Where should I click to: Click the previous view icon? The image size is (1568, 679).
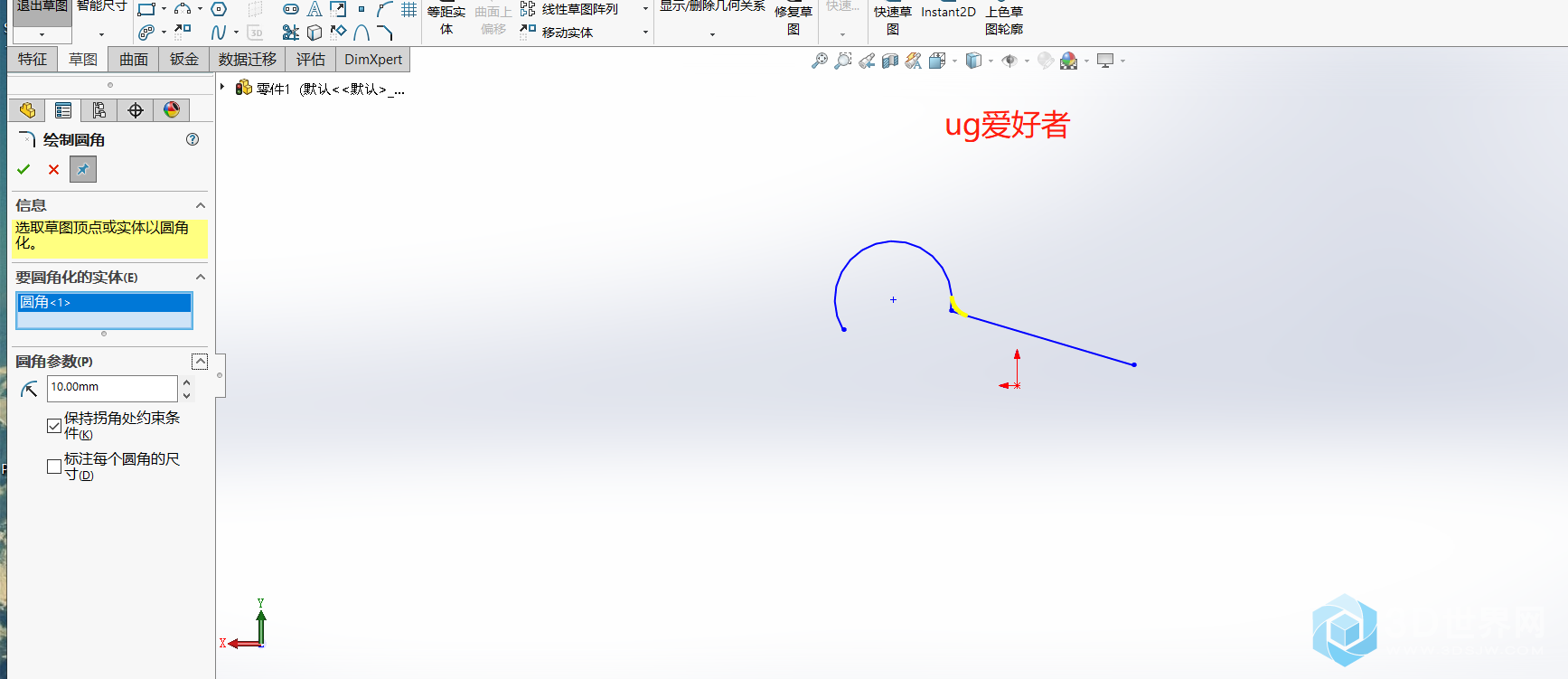coord(867,61)
